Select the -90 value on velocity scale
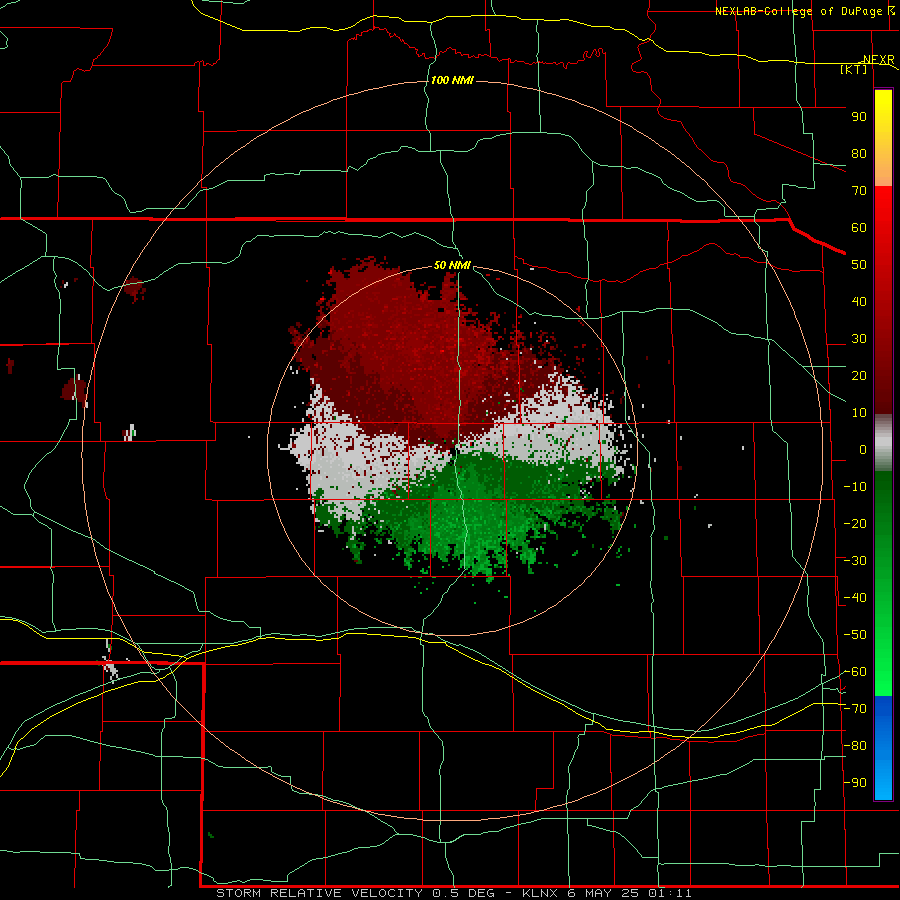900x900 pixels. click(855, 783)
